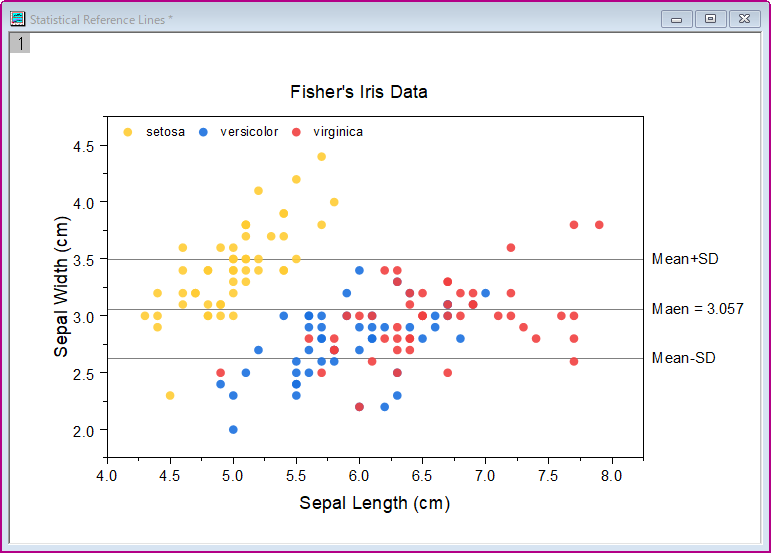Screen dimensions: 771x553
Task: Click the 4.5 tick label on Y axis
Action: pos(84,146)
